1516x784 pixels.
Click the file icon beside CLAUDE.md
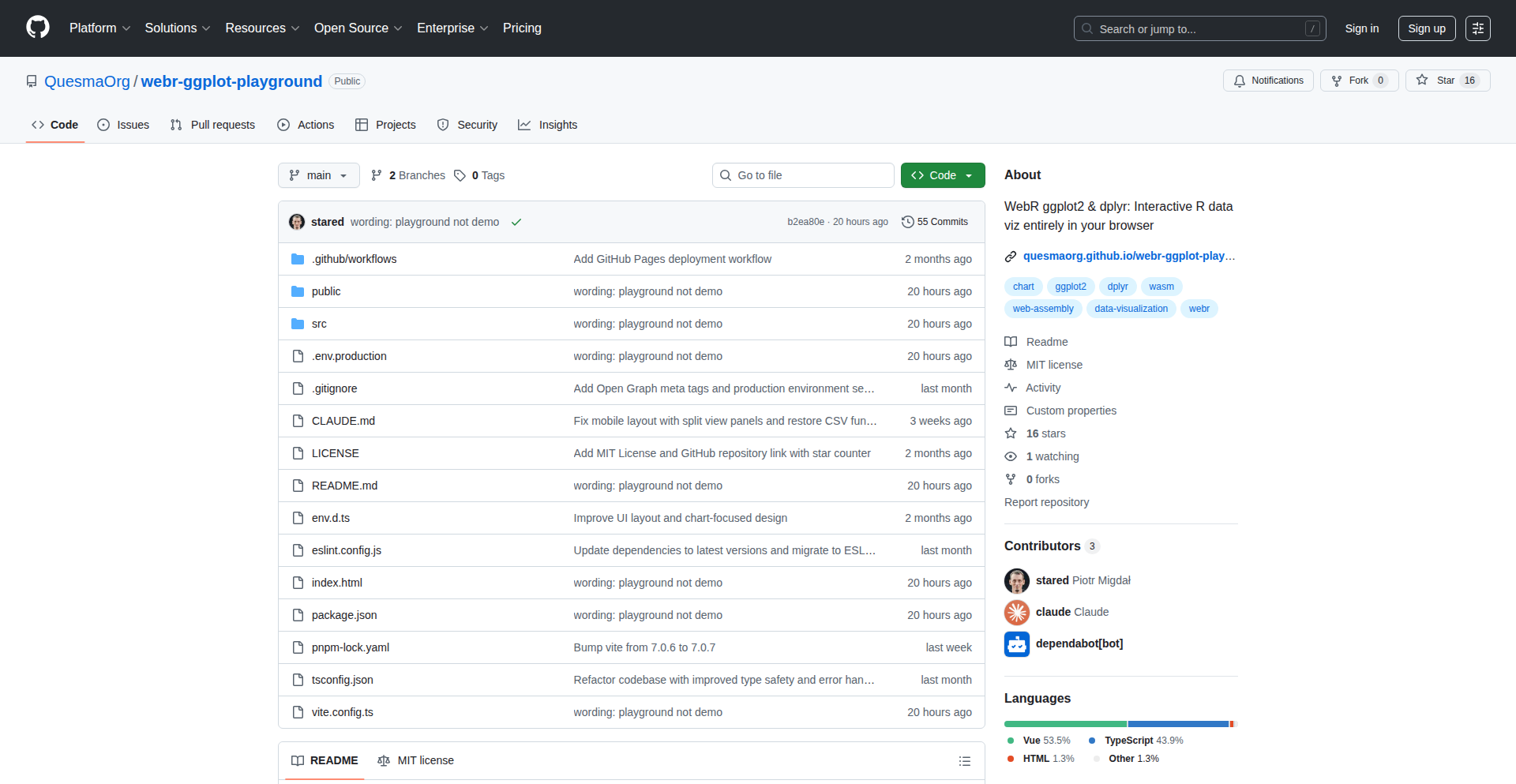pyautogui.click(x=298, y=421)
